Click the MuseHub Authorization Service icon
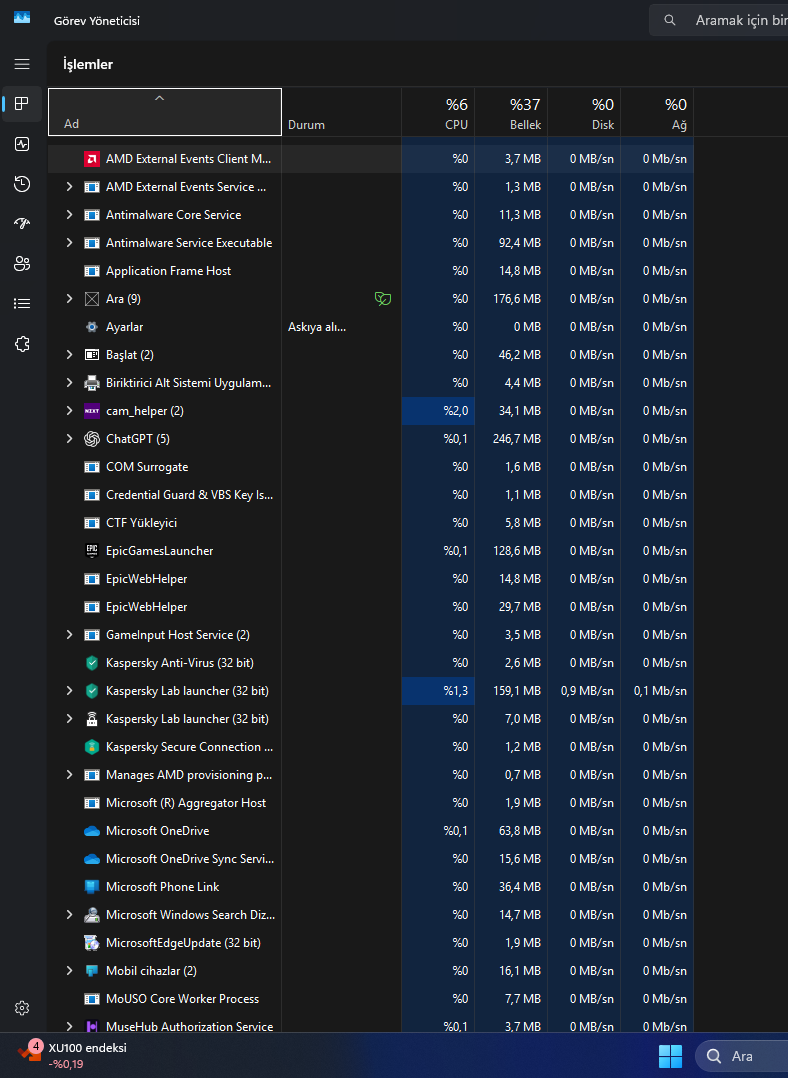 point(91,1026)
